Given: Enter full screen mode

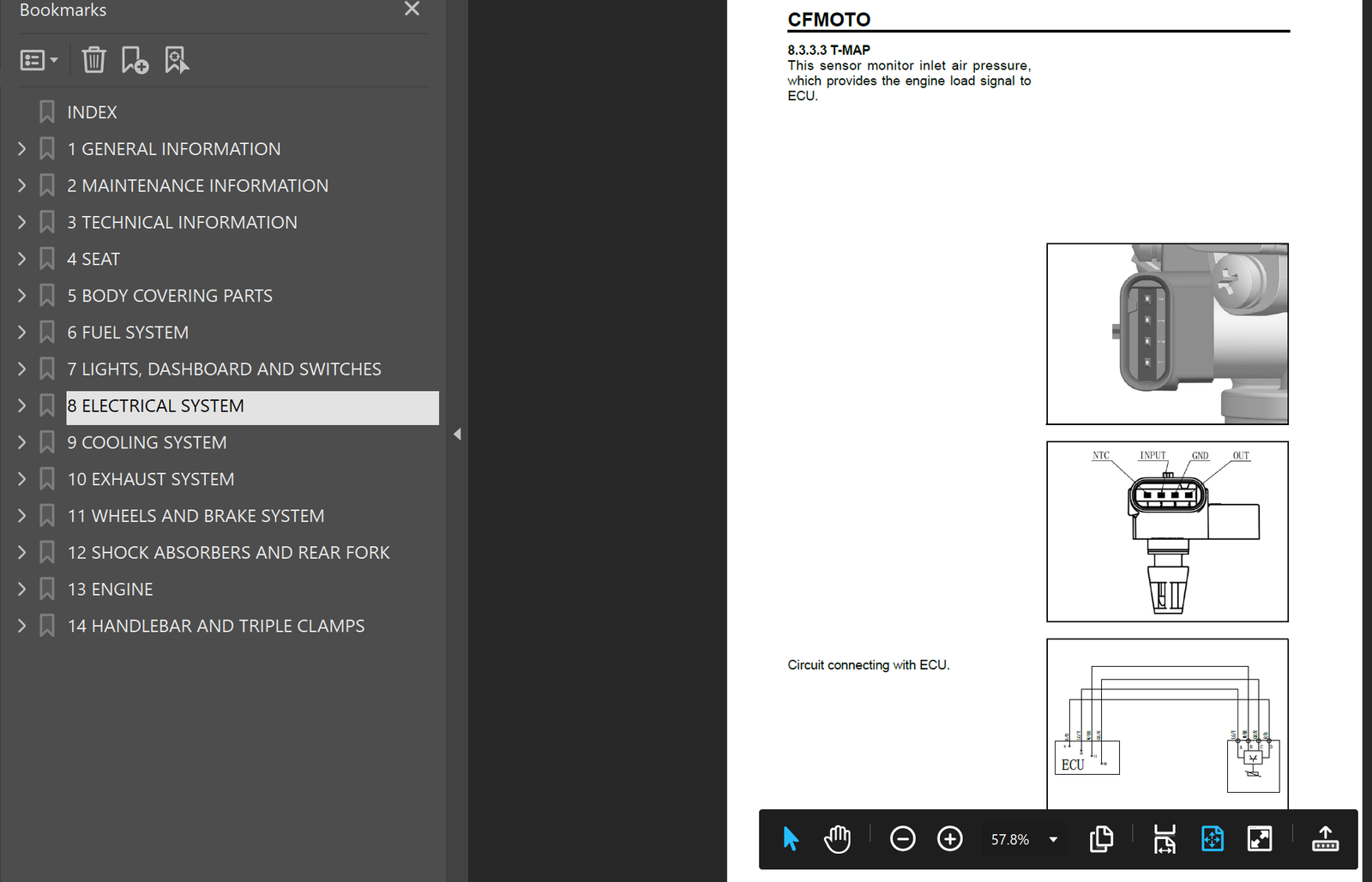Looking at the screenshot, I should click(1260, 839).
